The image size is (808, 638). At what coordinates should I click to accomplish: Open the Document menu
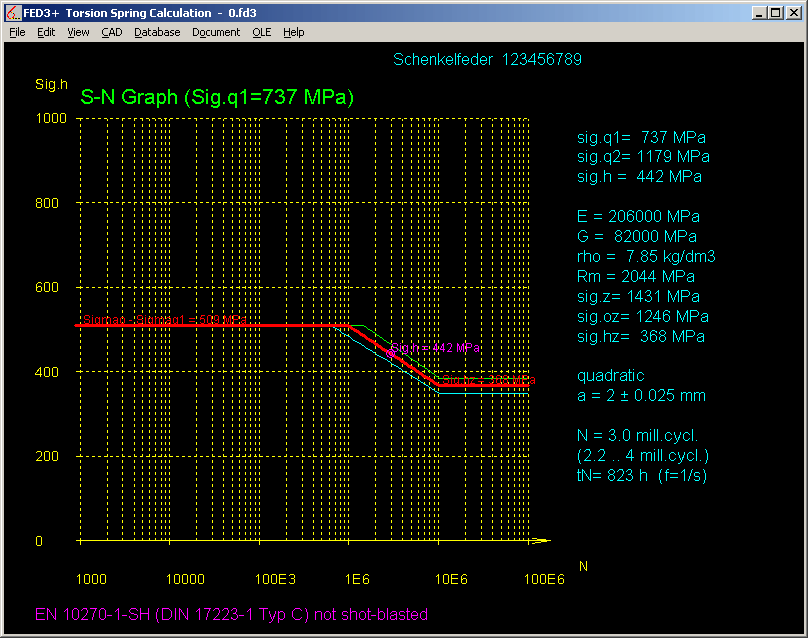(216, 32)
